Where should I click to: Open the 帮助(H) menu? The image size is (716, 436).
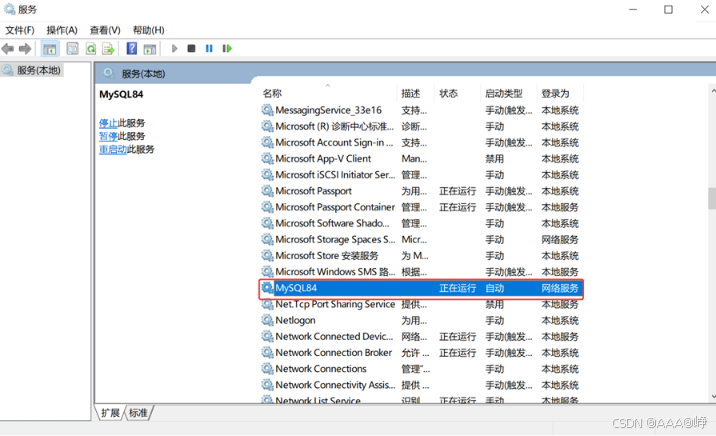point(148,30)
